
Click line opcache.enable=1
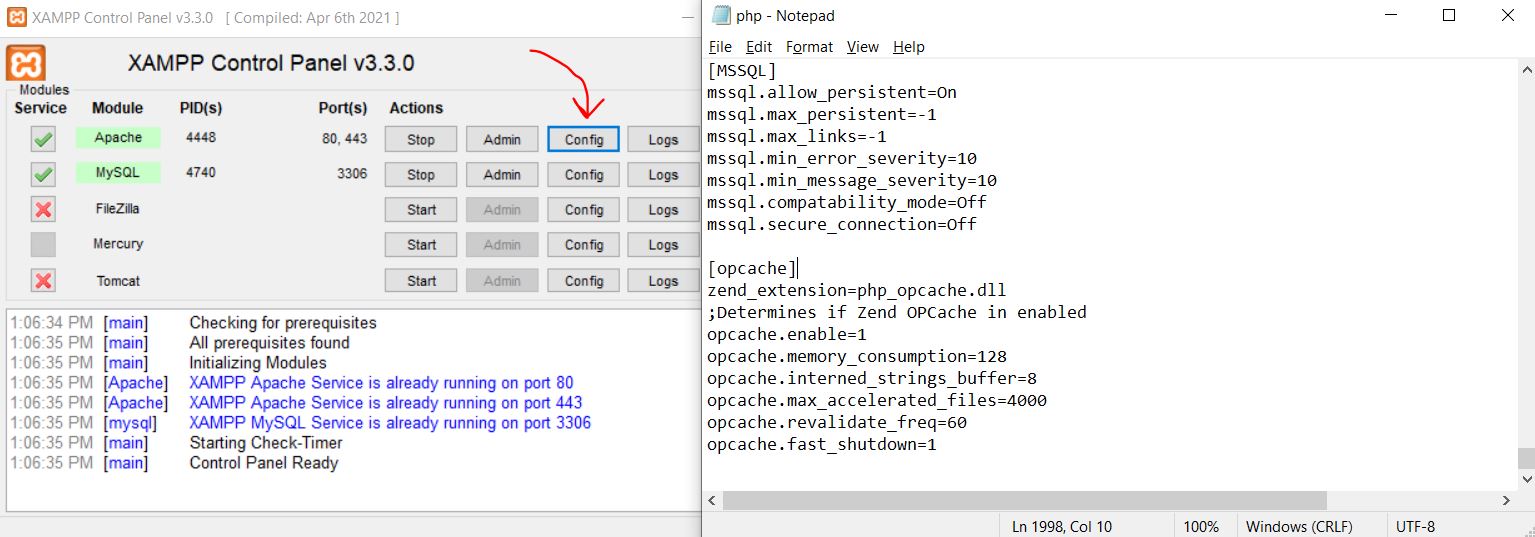[787, 334]
